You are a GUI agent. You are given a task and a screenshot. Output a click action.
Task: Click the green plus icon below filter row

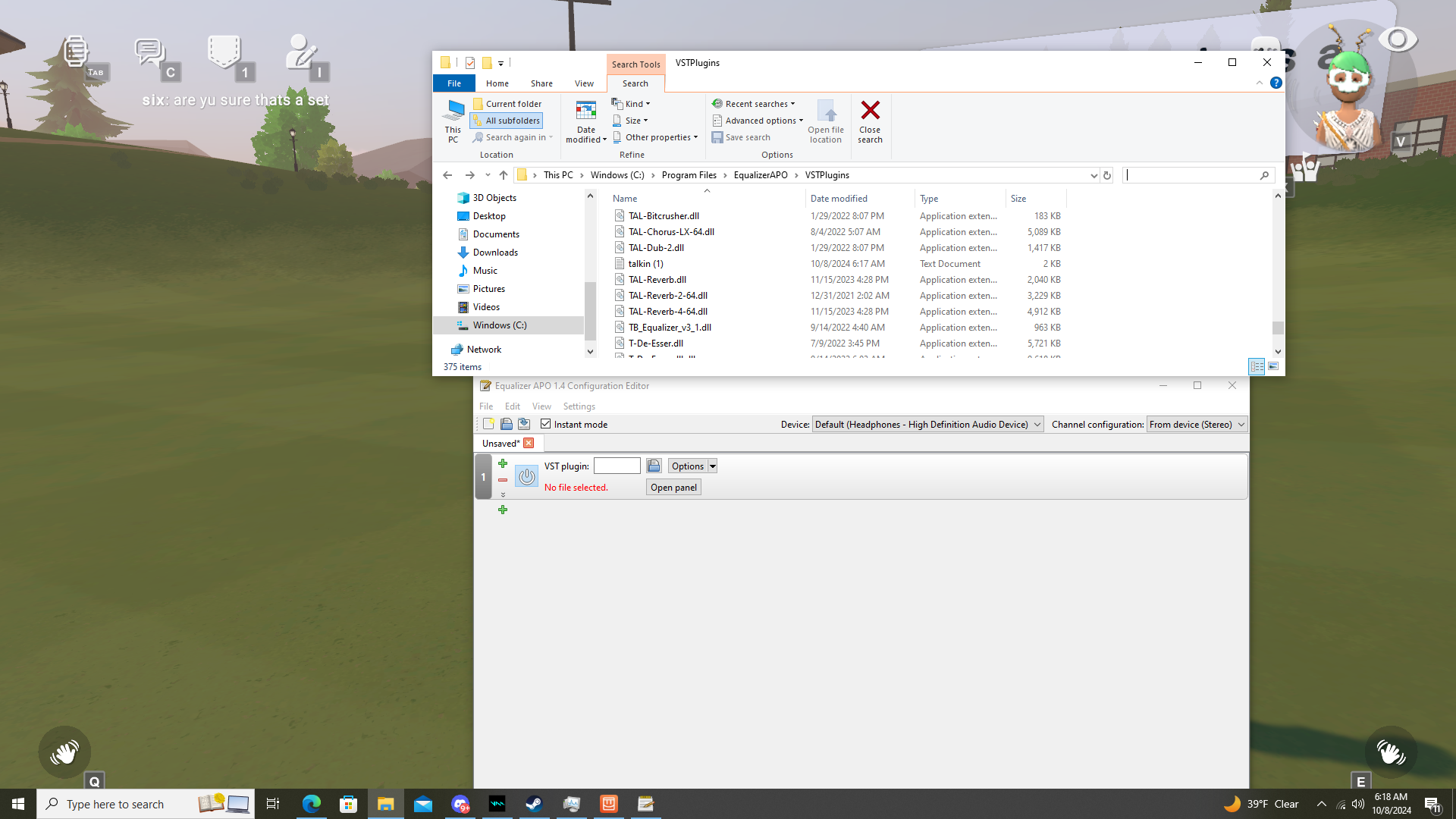pyautogui.click(x=503, y=510)
